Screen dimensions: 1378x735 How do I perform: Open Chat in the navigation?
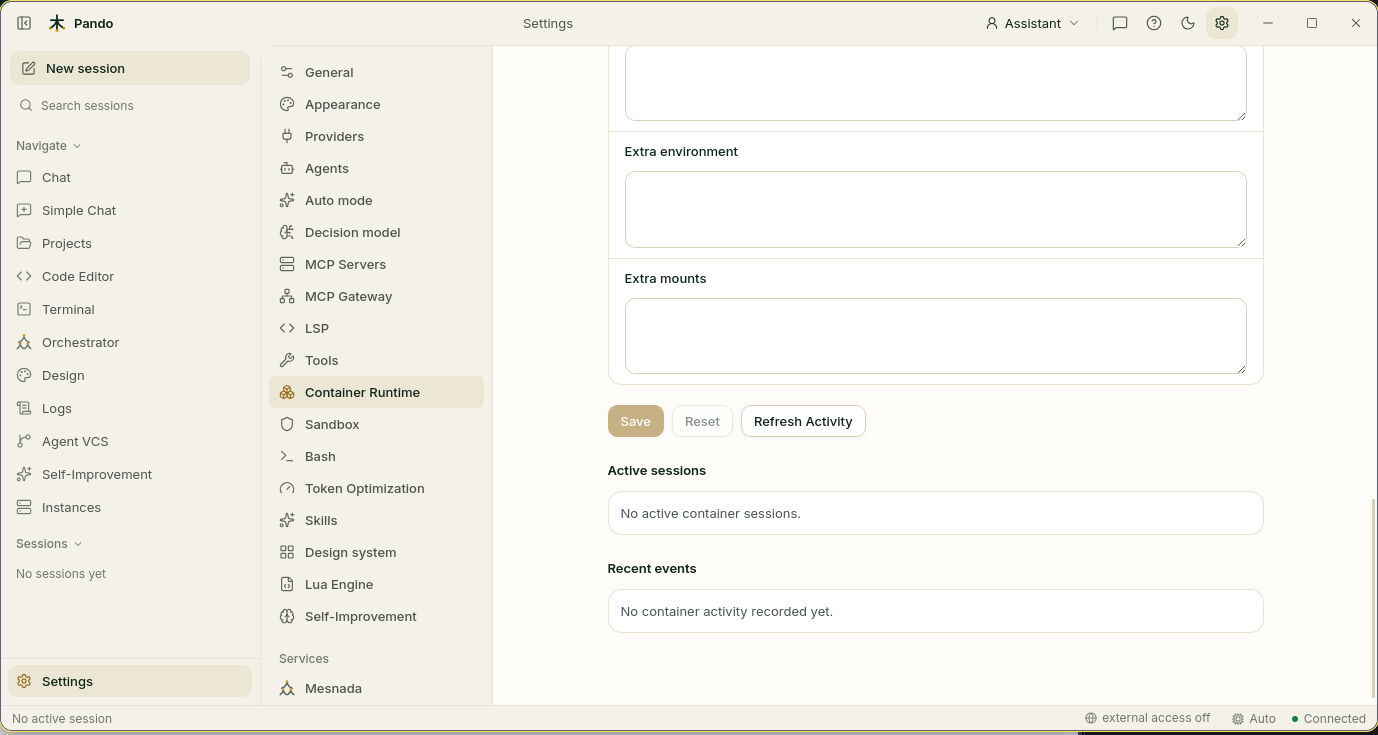click(130, 177)
